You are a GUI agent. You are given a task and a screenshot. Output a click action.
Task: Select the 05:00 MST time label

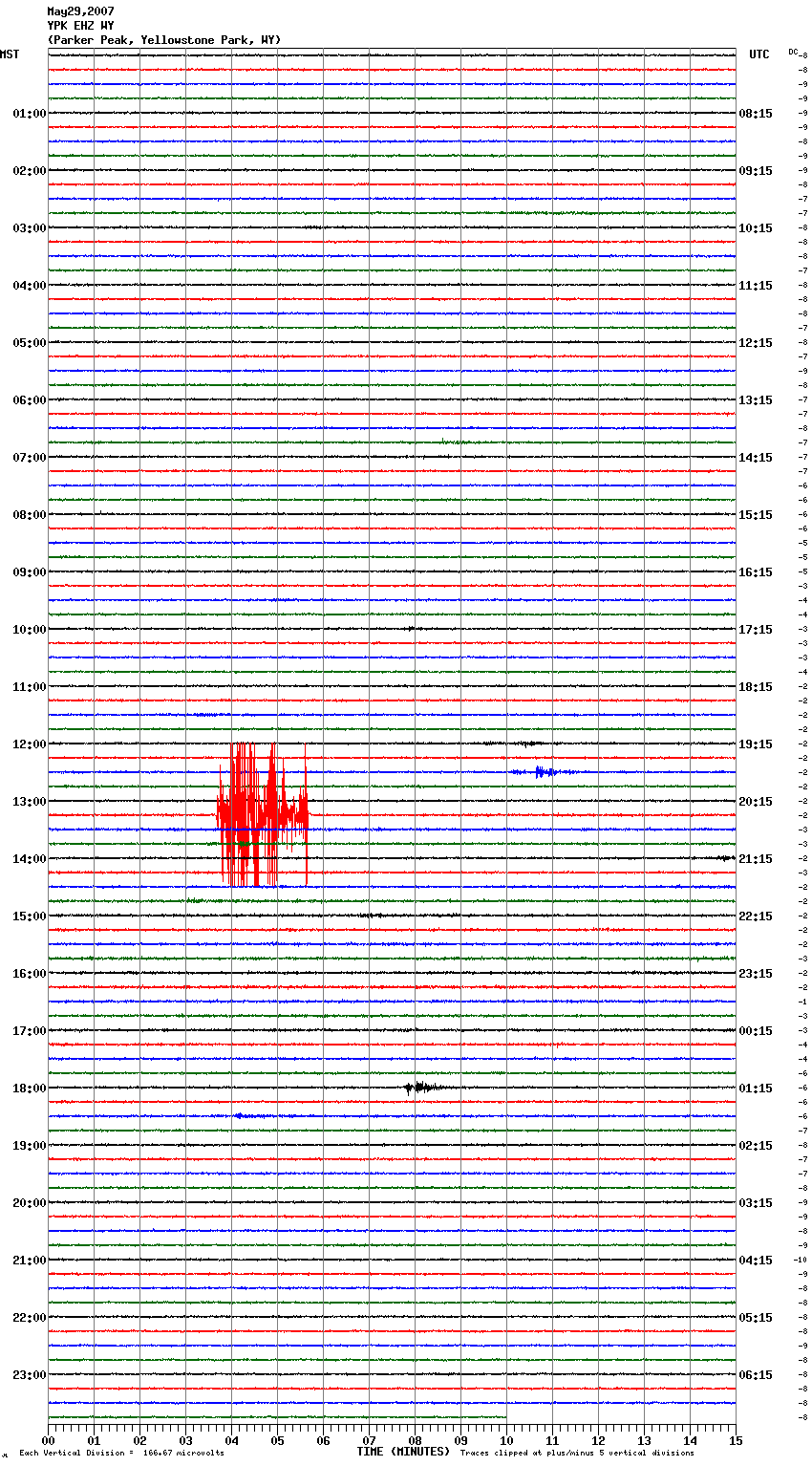click(30, 343)
